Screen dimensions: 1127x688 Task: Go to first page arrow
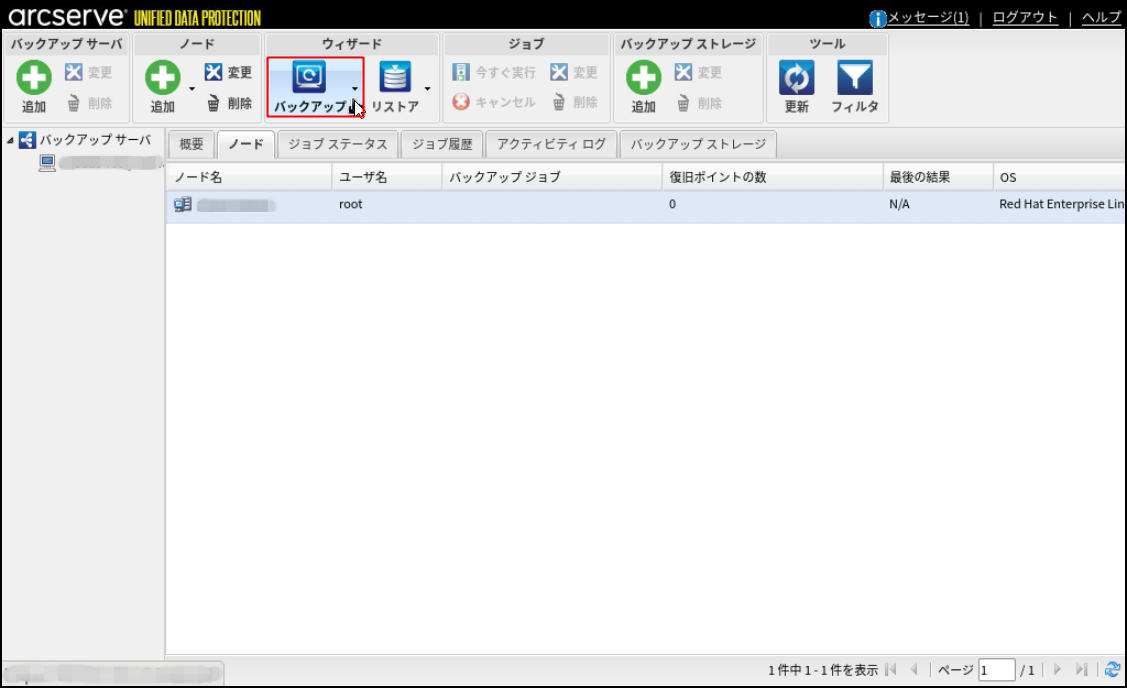(891, 669)
